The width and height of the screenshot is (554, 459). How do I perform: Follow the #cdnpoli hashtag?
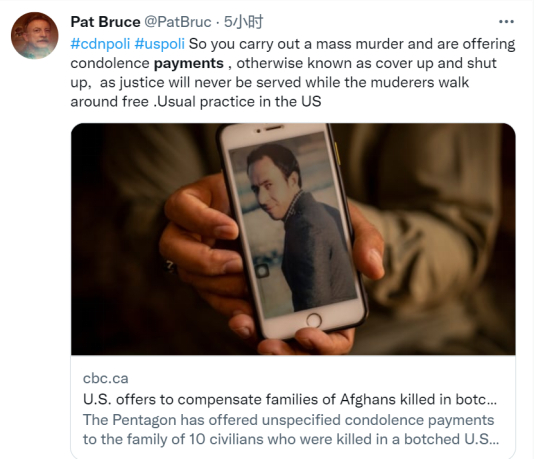[100, 44]
